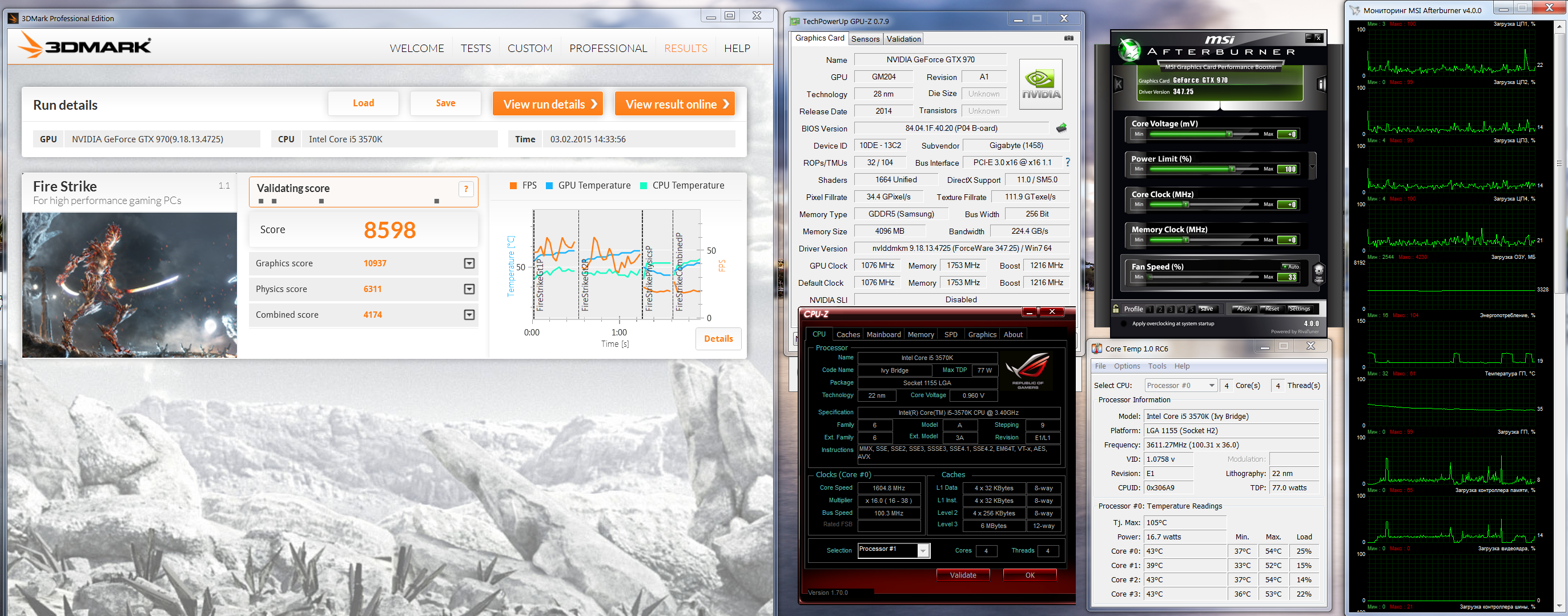Close the Afterburner skin window
Image resolution: width=1568 pixels, height=616 pixels.
tap(1318, 38)
